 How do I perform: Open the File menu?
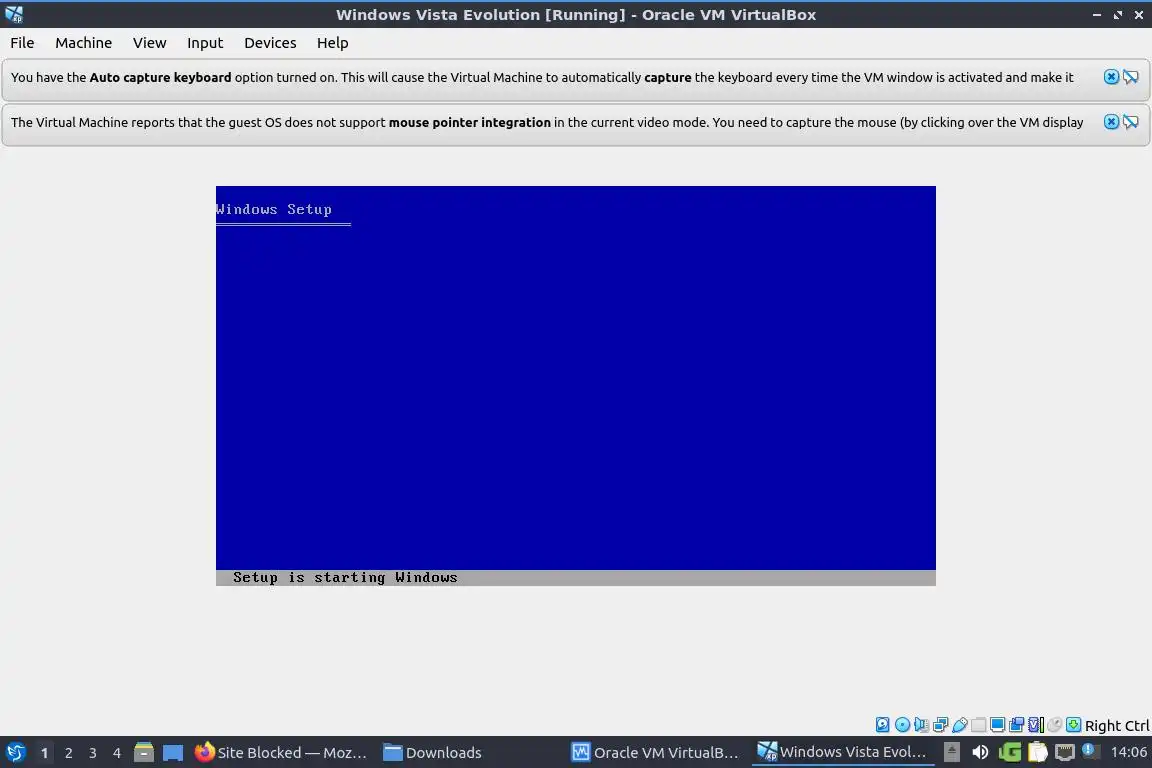click(22, 43)
